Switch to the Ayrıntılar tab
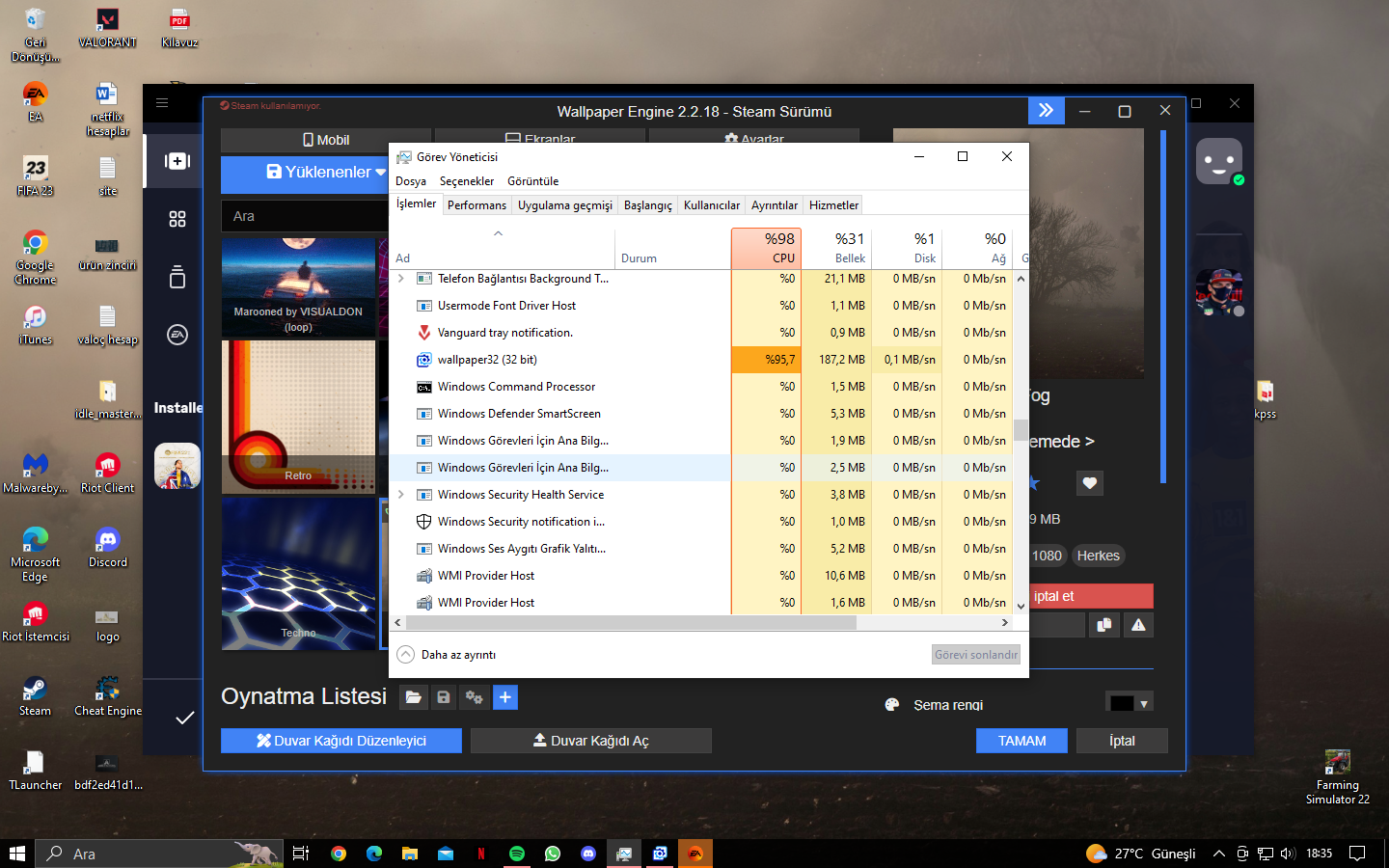1389x868 pixels. click(775, 205)
